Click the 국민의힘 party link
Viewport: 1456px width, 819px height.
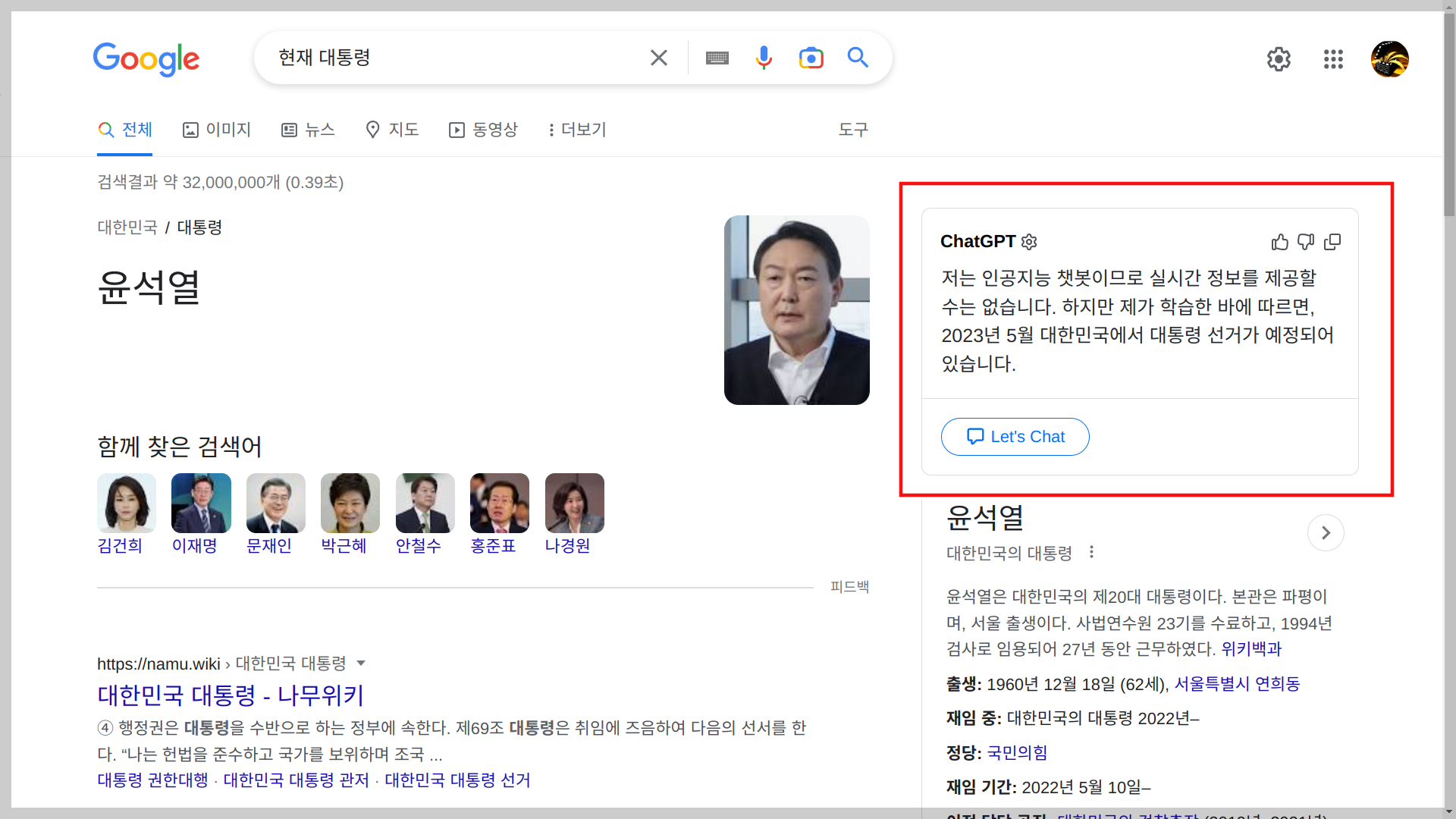1017,753
